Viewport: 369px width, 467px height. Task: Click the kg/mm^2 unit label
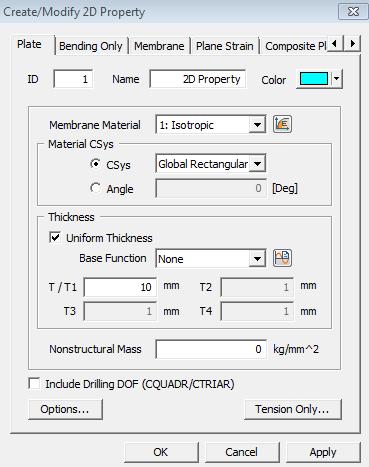[296, 349]
